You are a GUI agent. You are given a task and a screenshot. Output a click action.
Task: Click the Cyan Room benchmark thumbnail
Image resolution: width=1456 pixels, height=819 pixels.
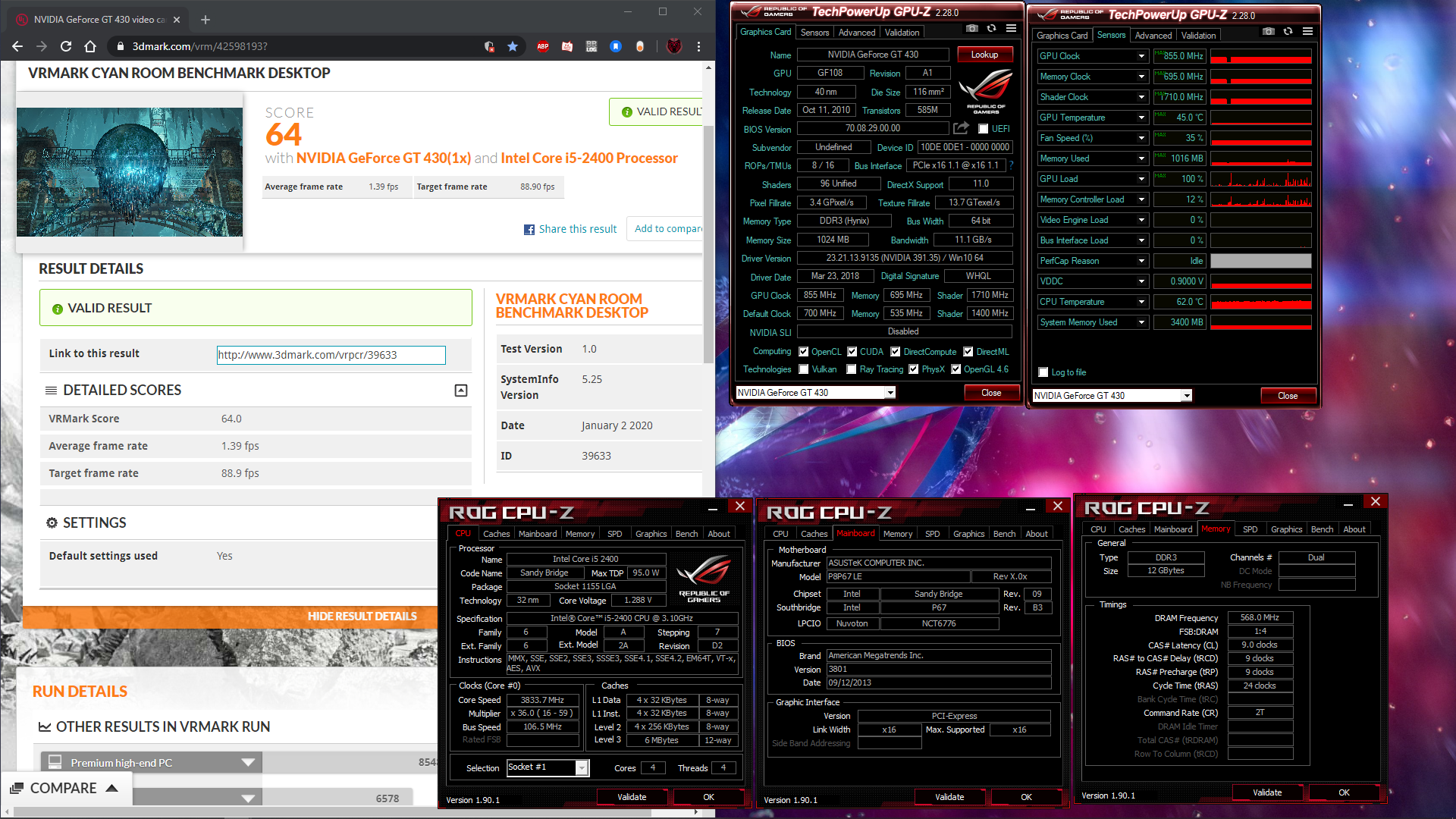130,172
